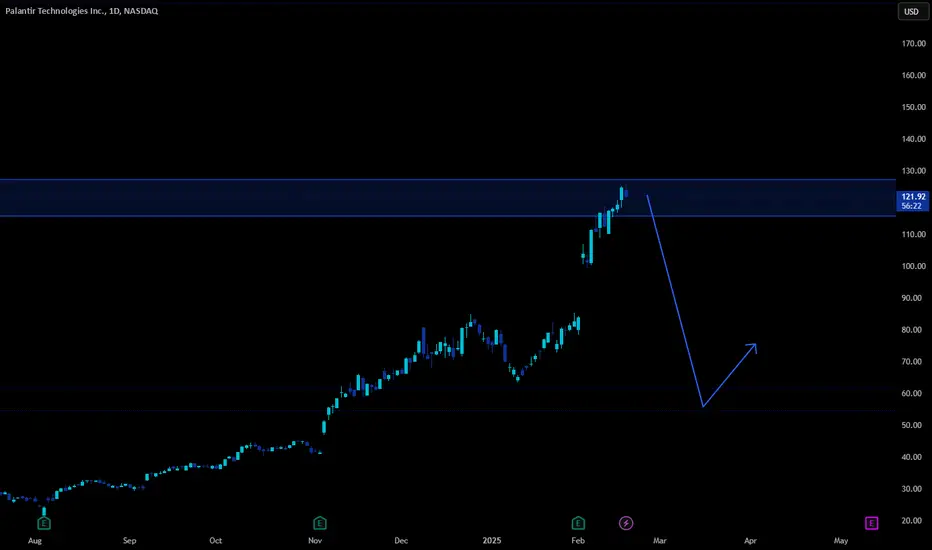Click the 150.00 price axis label
The width and height of the screenshot is (932, 550).
click(x=914, y=107)
